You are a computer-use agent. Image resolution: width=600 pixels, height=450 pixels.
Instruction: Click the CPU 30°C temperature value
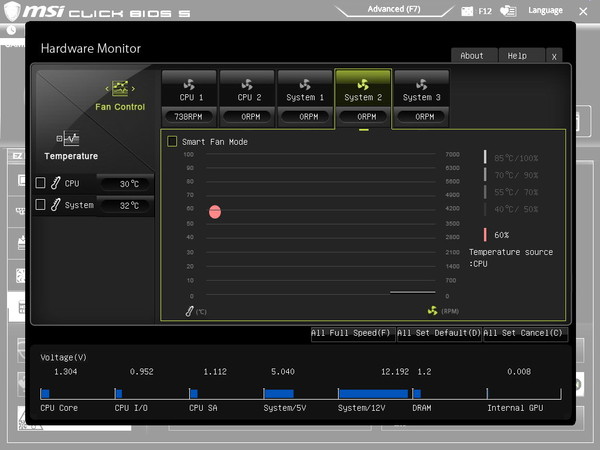(126, 184)
